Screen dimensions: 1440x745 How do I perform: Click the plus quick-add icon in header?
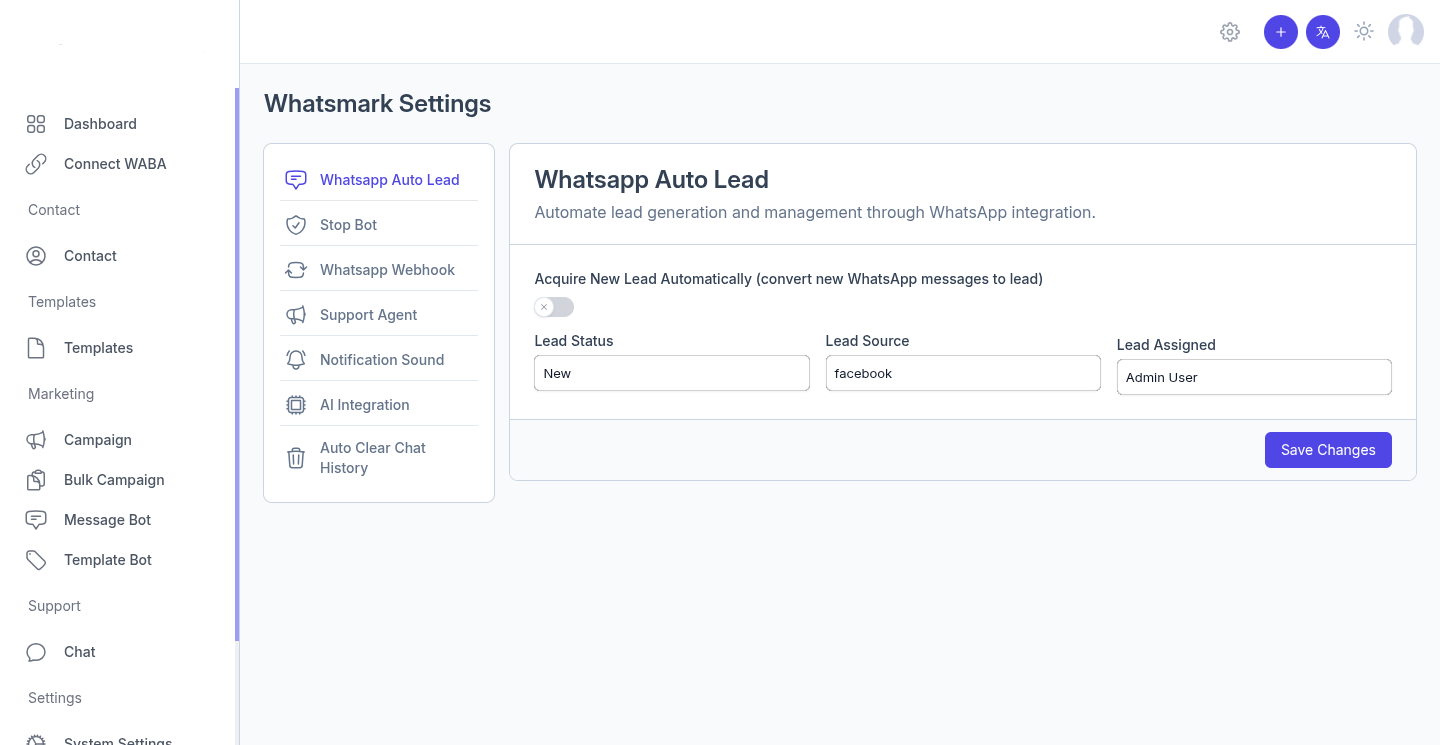point(1281,32)
